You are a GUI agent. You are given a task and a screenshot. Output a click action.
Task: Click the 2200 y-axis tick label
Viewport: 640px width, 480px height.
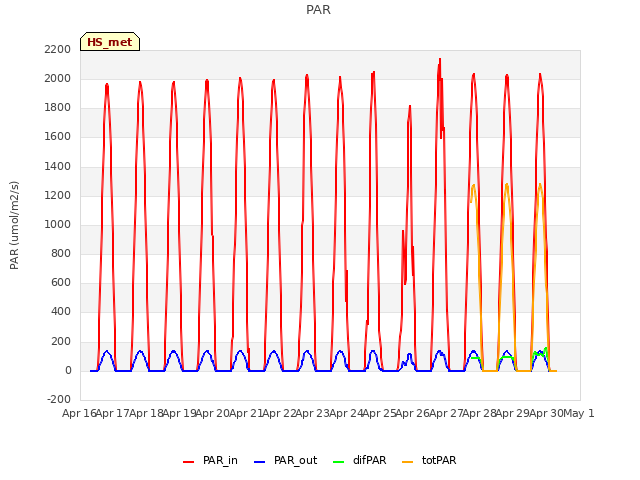[58, 49]
